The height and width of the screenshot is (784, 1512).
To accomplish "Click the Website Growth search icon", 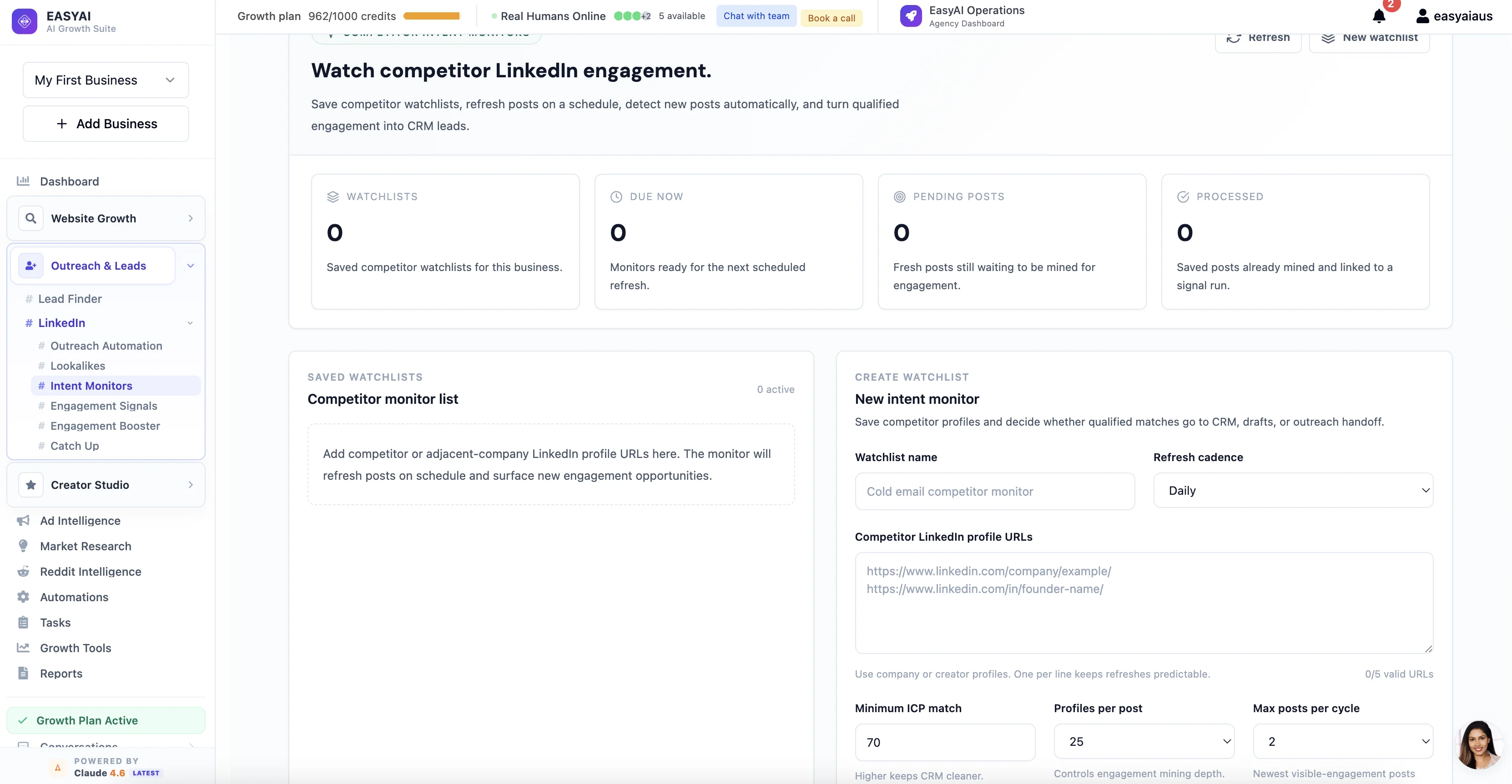I will coord(31,218).
